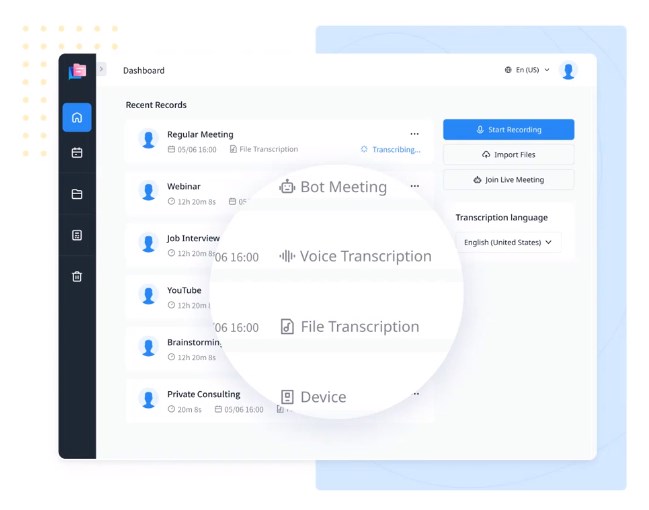Click the 05/06 16:00 date of Private Consulting
Screen dimensions: 649x510
tap(239, 409)
